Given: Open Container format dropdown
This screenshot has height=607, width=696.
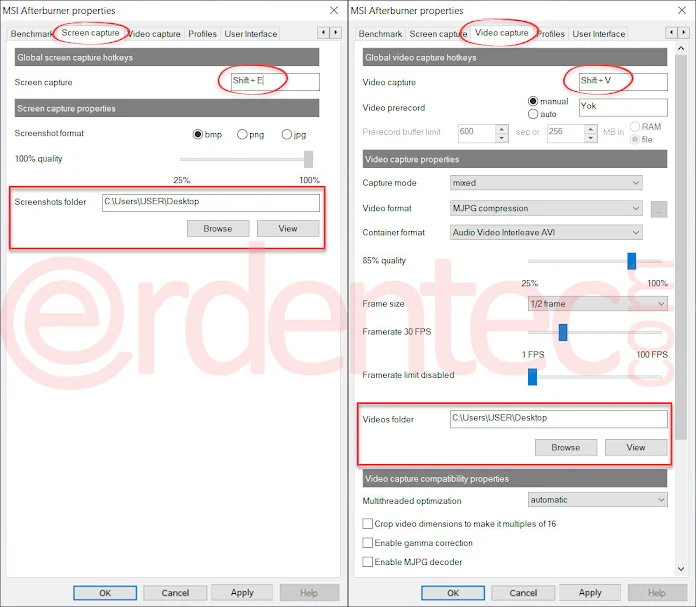Looking at the screenshot, I should (546, 232).
